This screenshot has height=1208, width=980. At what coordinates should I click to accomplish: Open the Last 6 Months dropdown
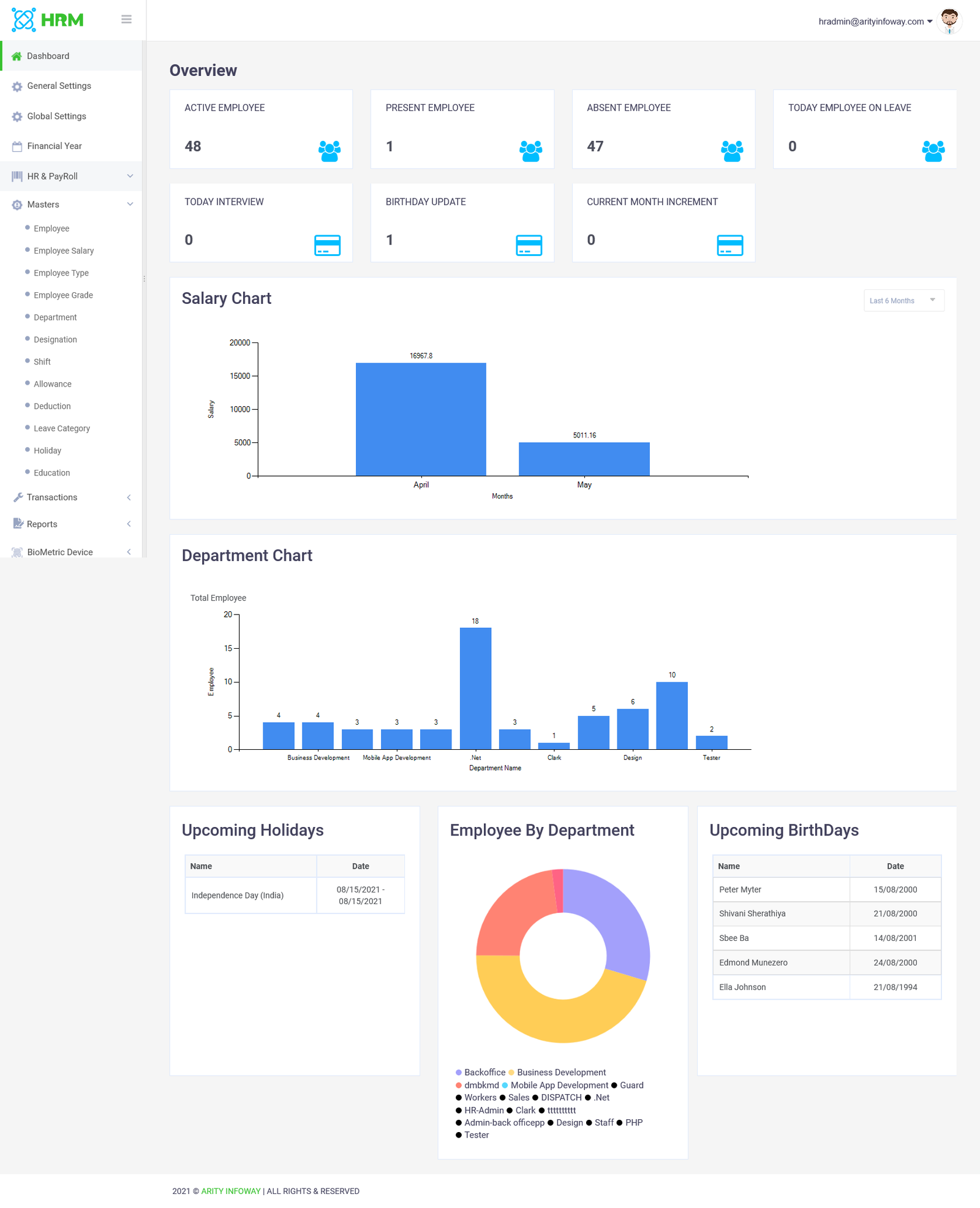(903, 300)
